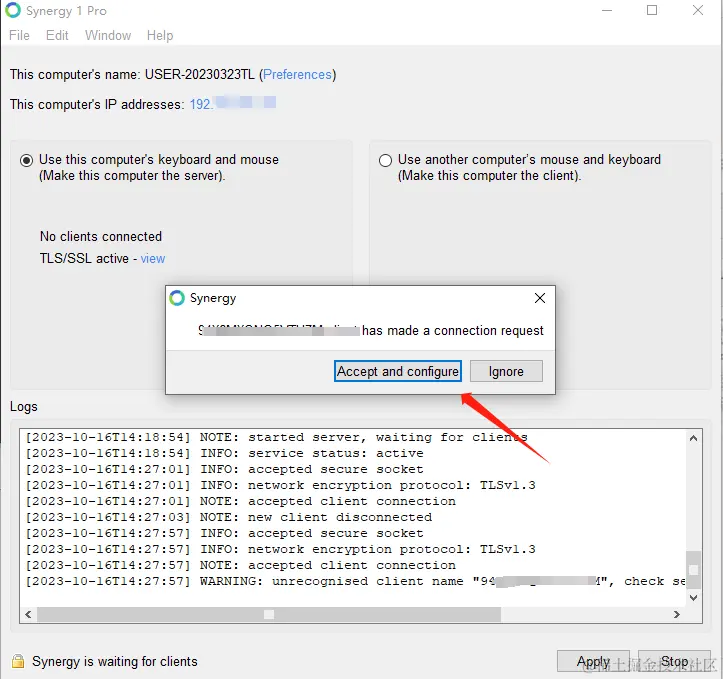
Task: Click the log scroll down arrow
Action: pyautogui.click(x=693, y=597)
